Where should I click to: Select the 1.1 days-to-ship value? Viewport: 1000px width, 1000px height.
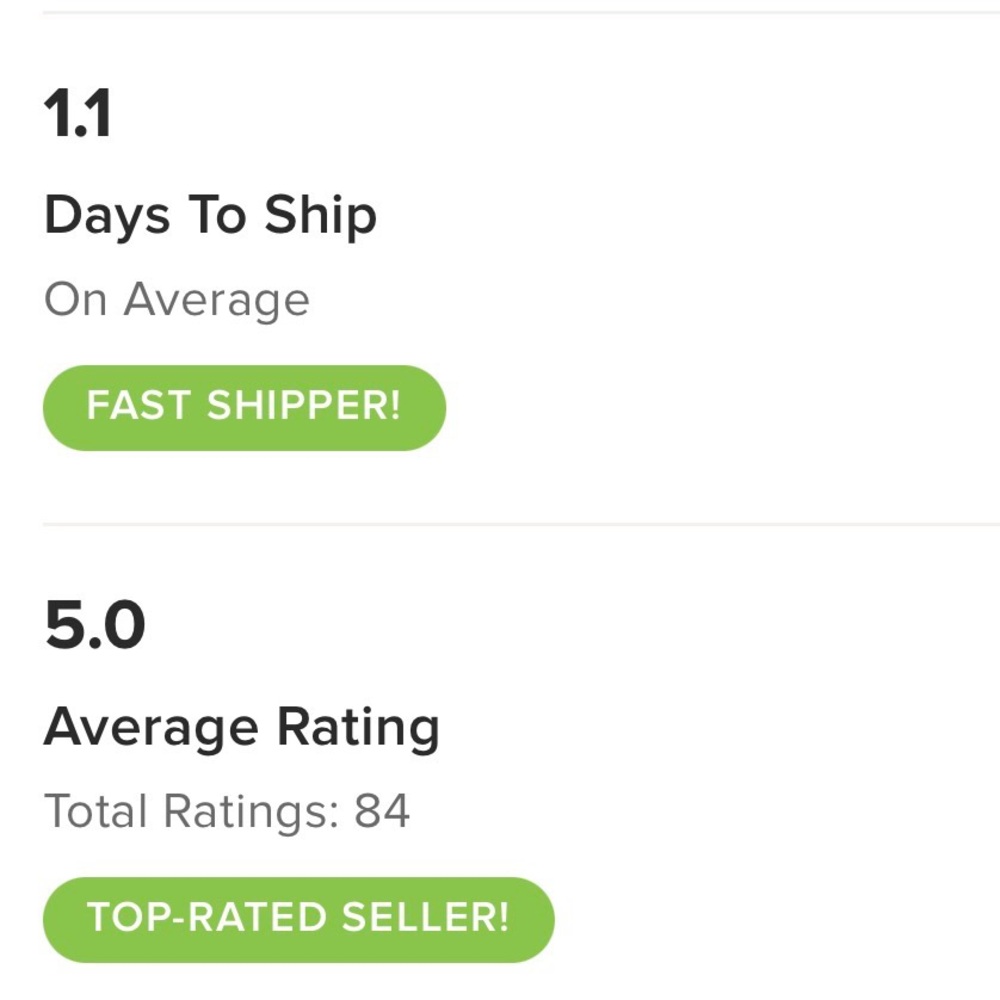(78, 115)
